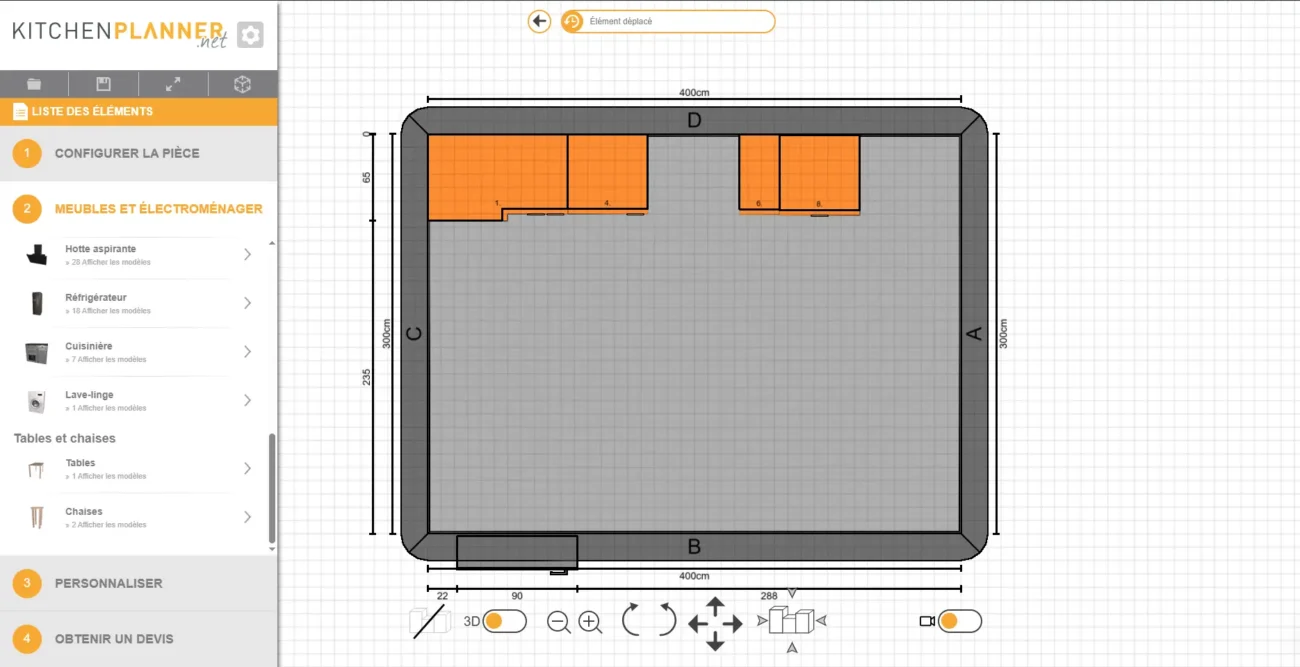This screenshot has height=667, width=1300.
Task: Toggle the 3D view switch
Action: [504, 621]
